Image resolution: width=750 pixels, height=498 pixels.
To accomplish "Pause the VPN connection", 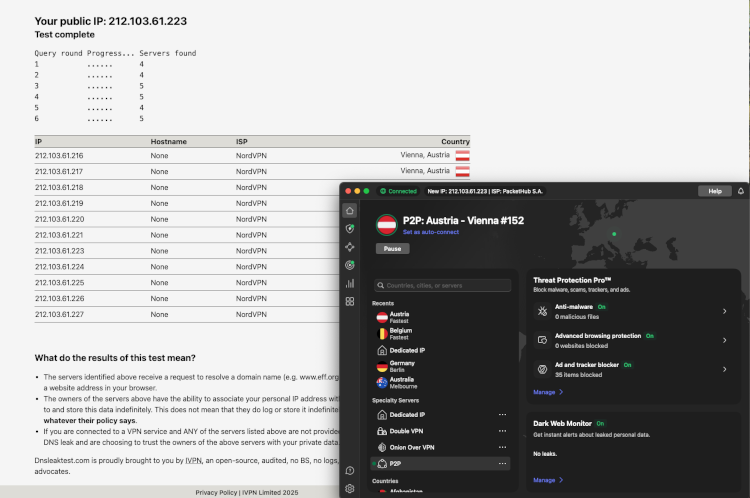I will pos(392,249).
